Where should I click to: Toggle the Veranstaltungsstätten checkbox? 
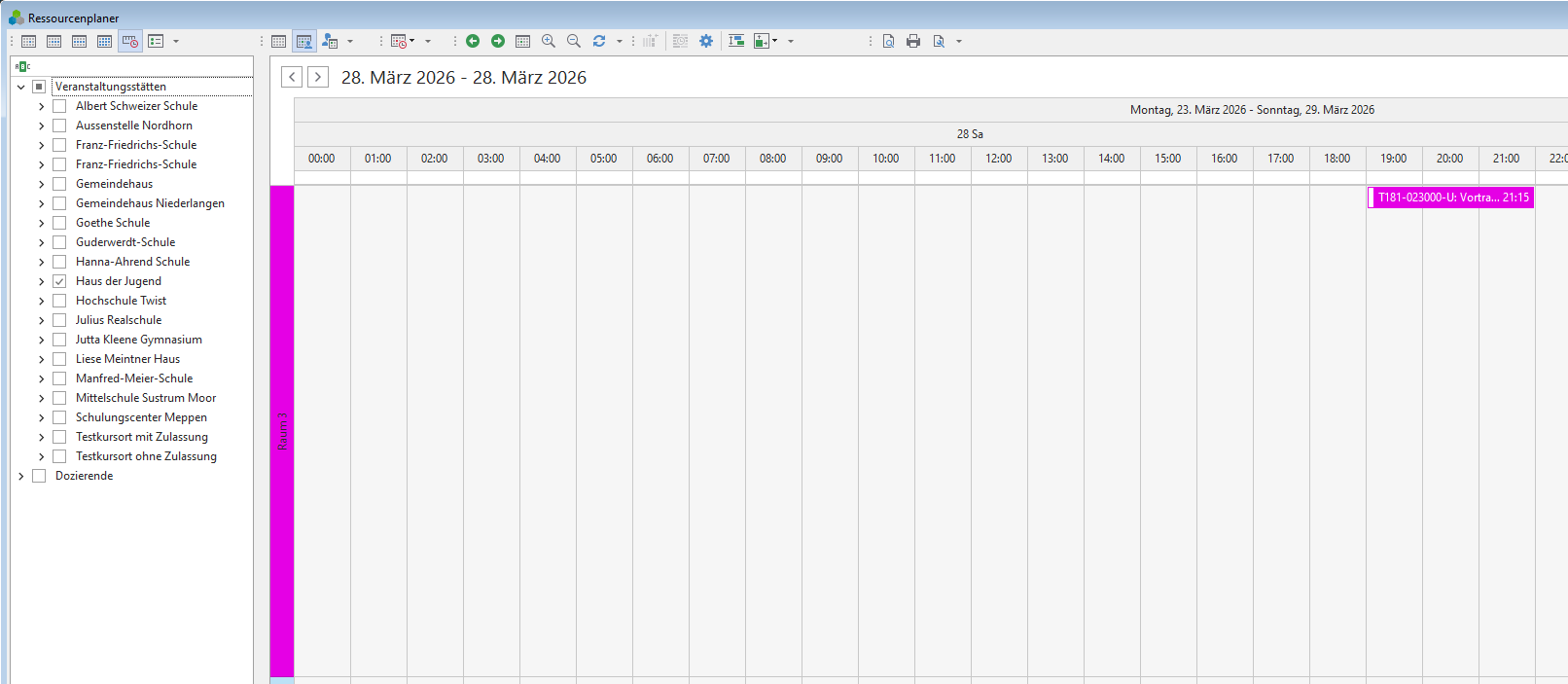[39, 87]
